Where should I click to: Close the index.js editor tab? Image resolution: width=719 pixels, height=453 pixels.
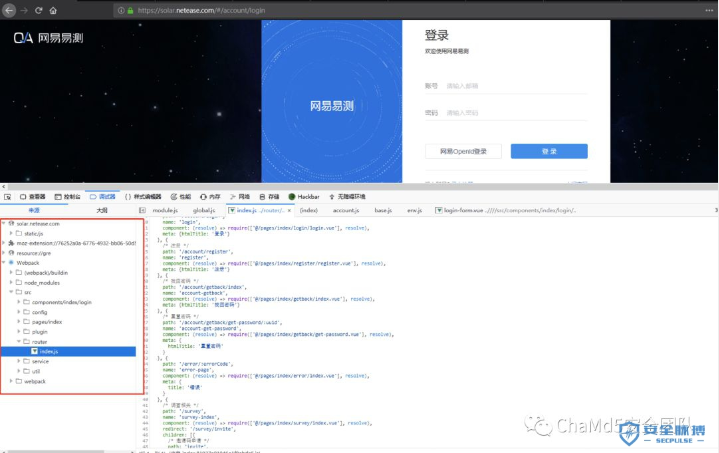289,210
